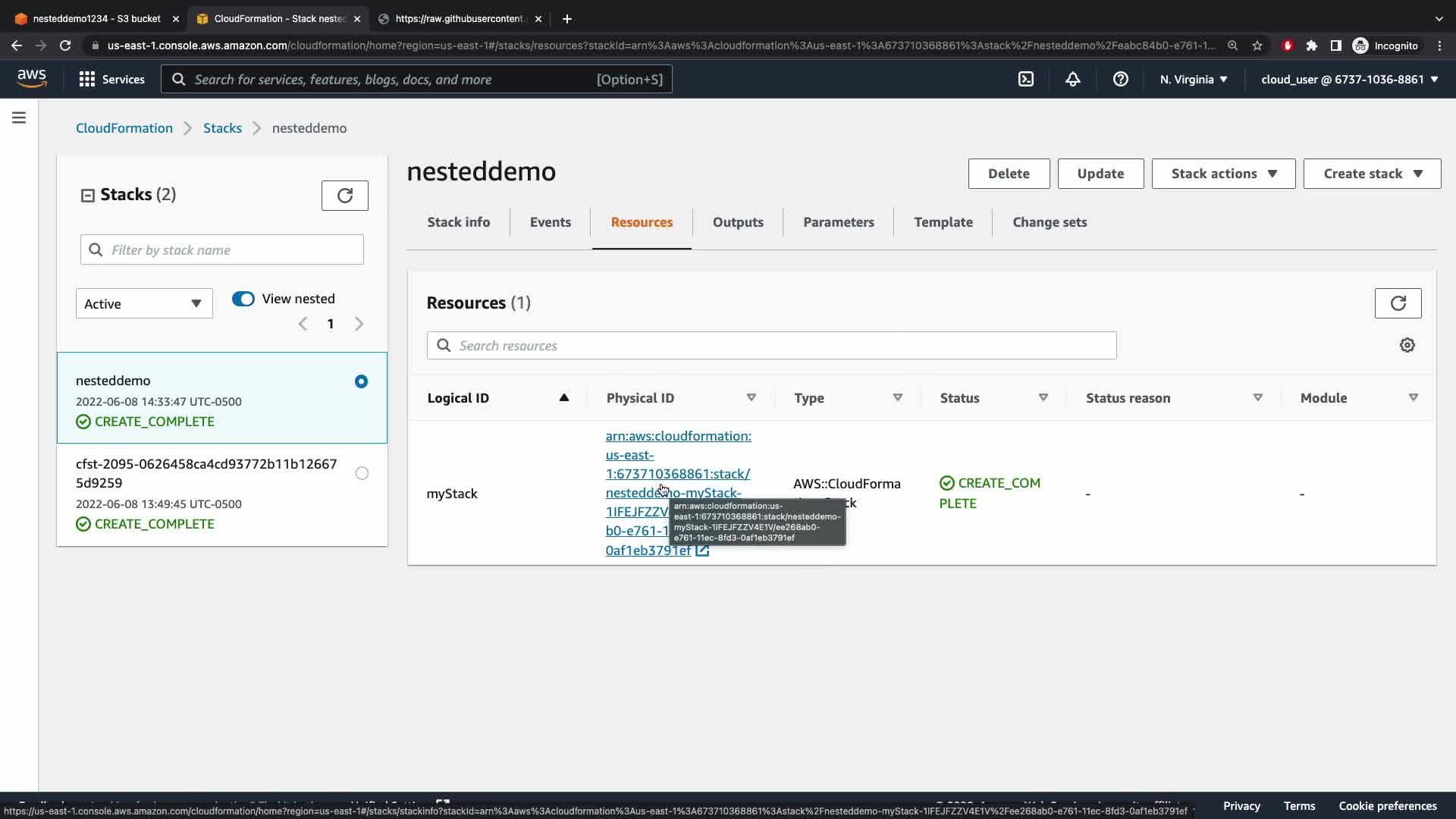1456x819 pixels.
Task: Open the left hamburger navigation menu
Action: tap(19, 118)
